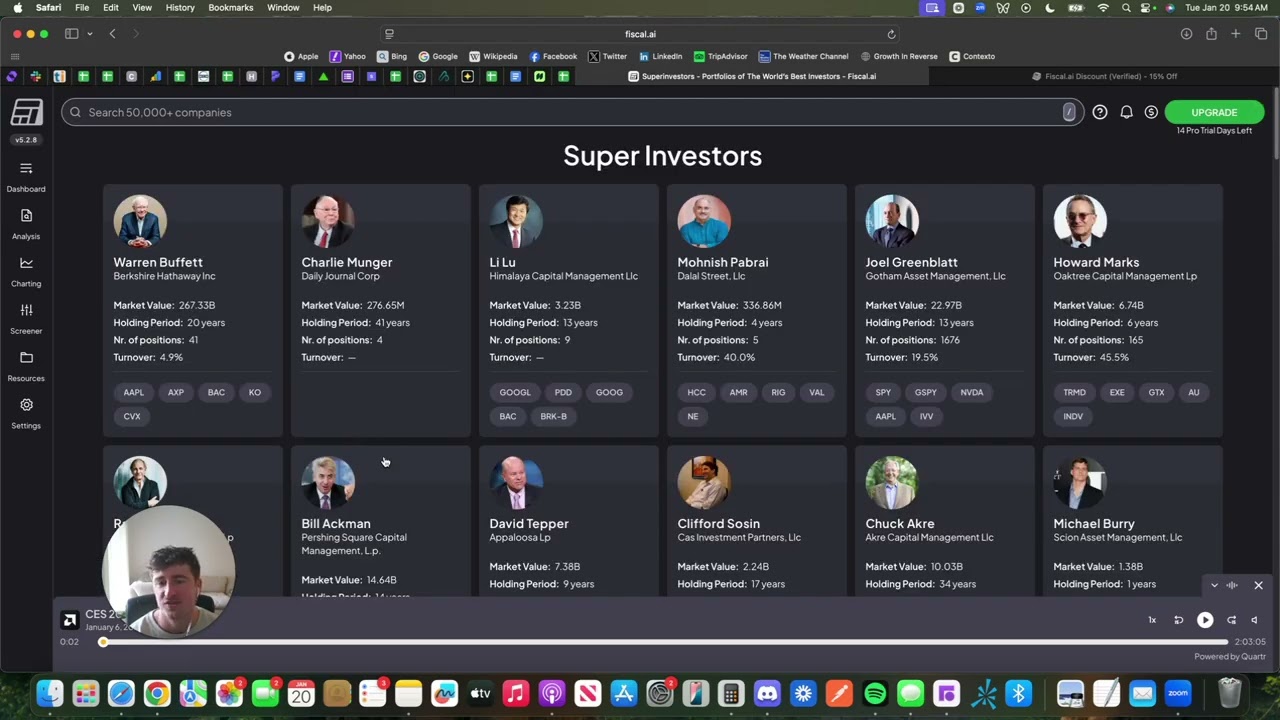
Task: Change playback speed 1x
Action: [x=1152, y=620]
